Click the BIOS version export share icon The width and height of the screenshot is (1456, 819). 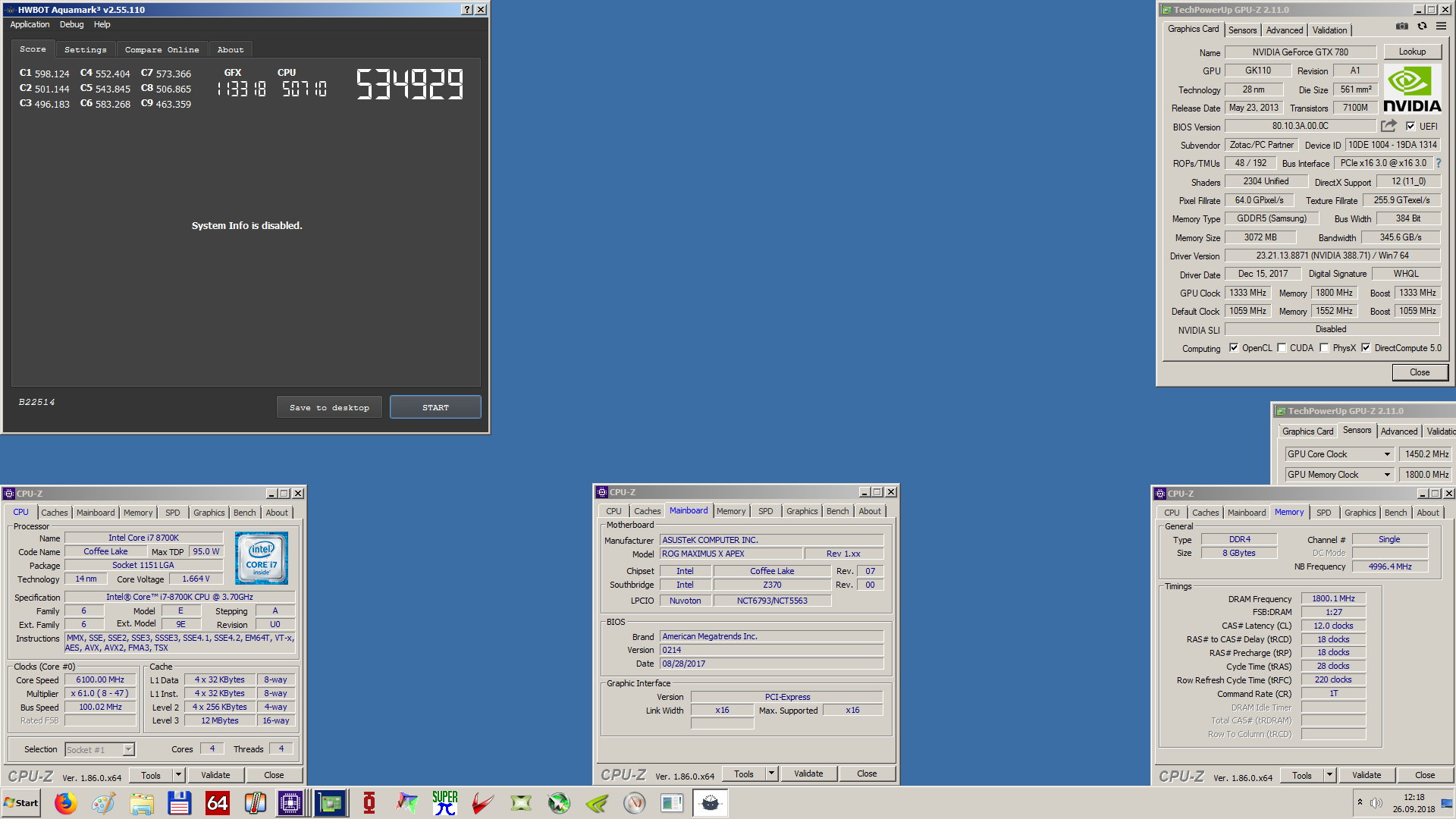pyautogui.click(x=1389, y=126)
